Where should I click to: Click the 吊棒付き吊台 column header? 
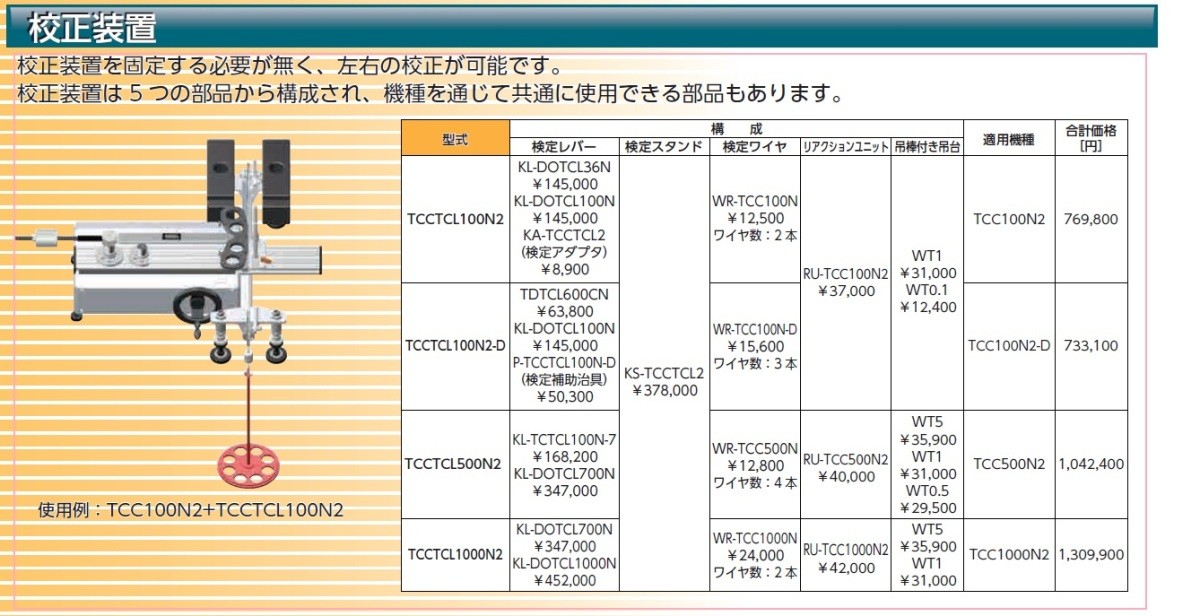(x=927, y=147)
